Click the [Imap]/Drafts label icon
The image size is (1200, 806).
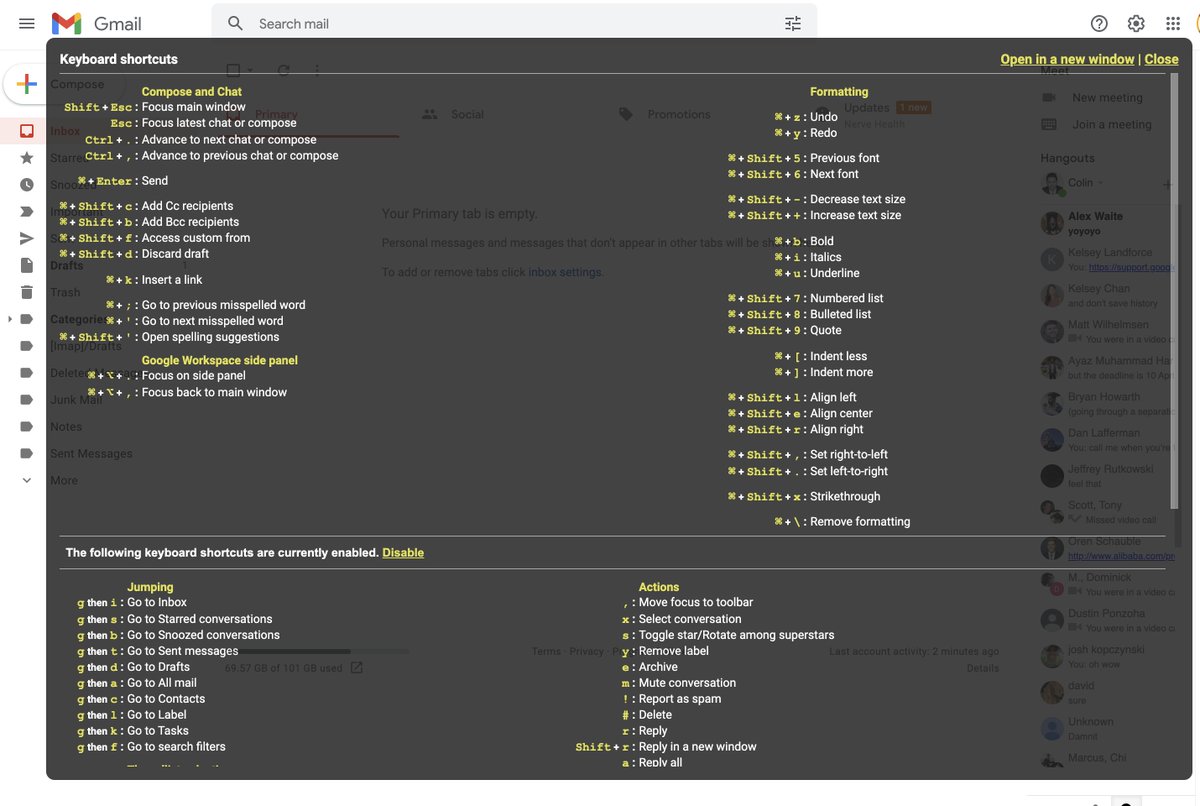[27, 346]
